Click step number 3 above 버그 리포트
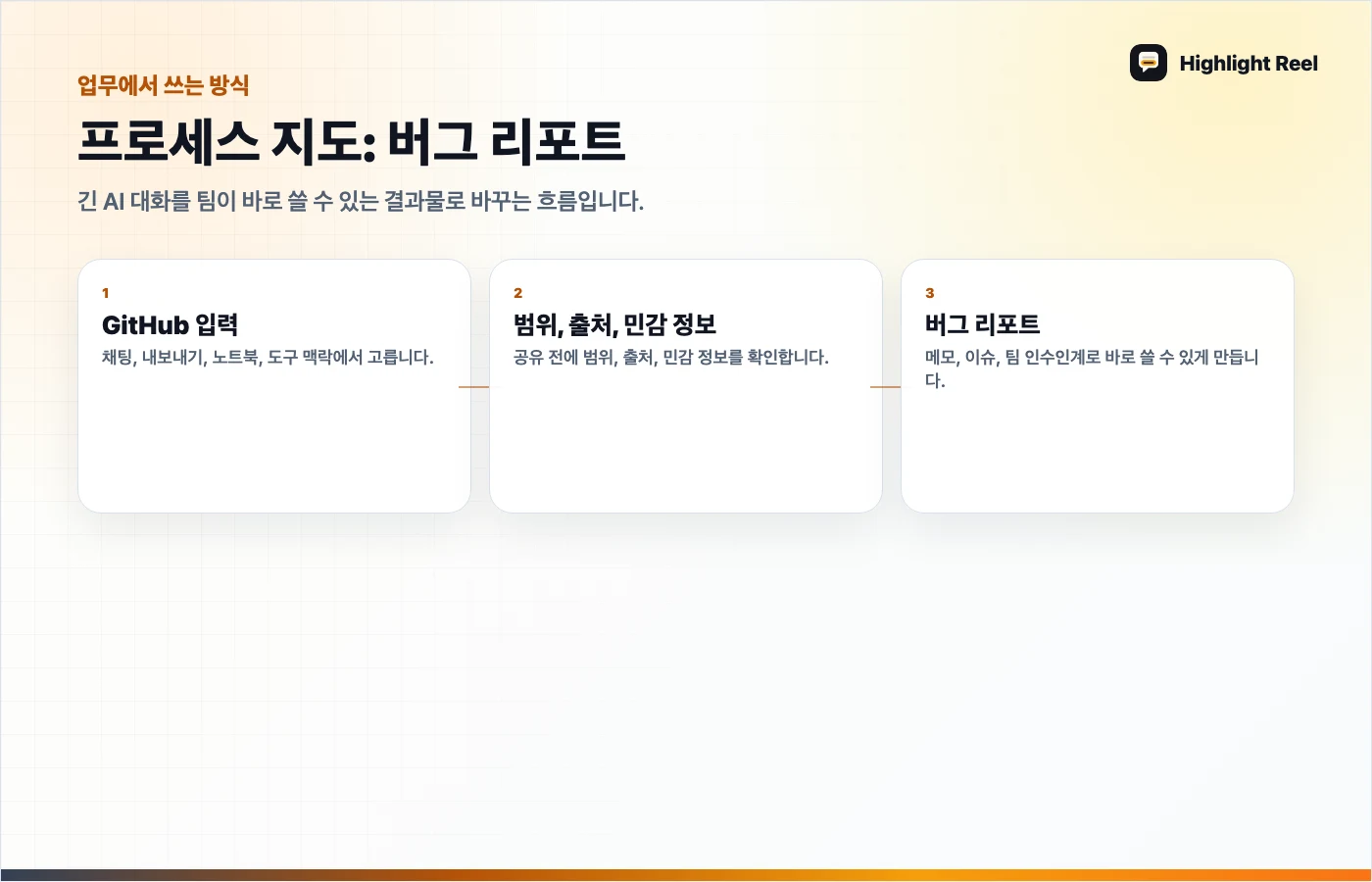Screen dimensions: 1372x882 coord(929,293)
